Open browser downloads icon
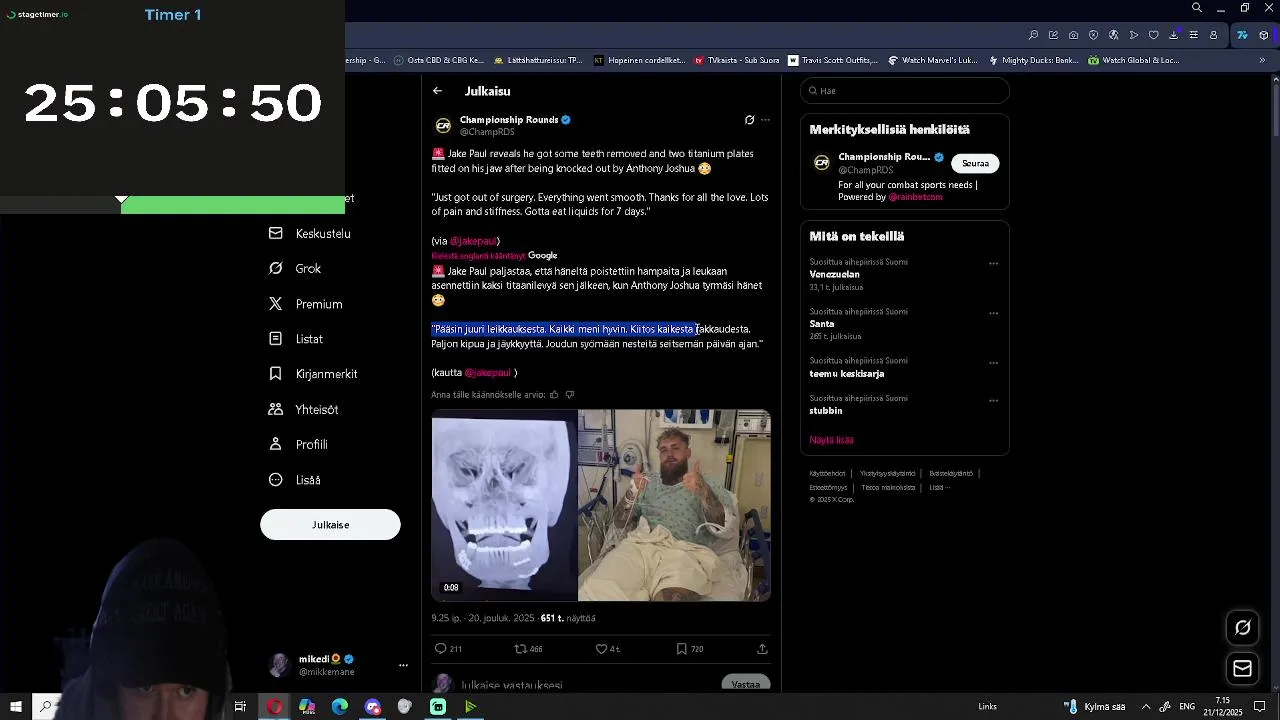This screenshot has width=1280, height=720. point(1173,35)
